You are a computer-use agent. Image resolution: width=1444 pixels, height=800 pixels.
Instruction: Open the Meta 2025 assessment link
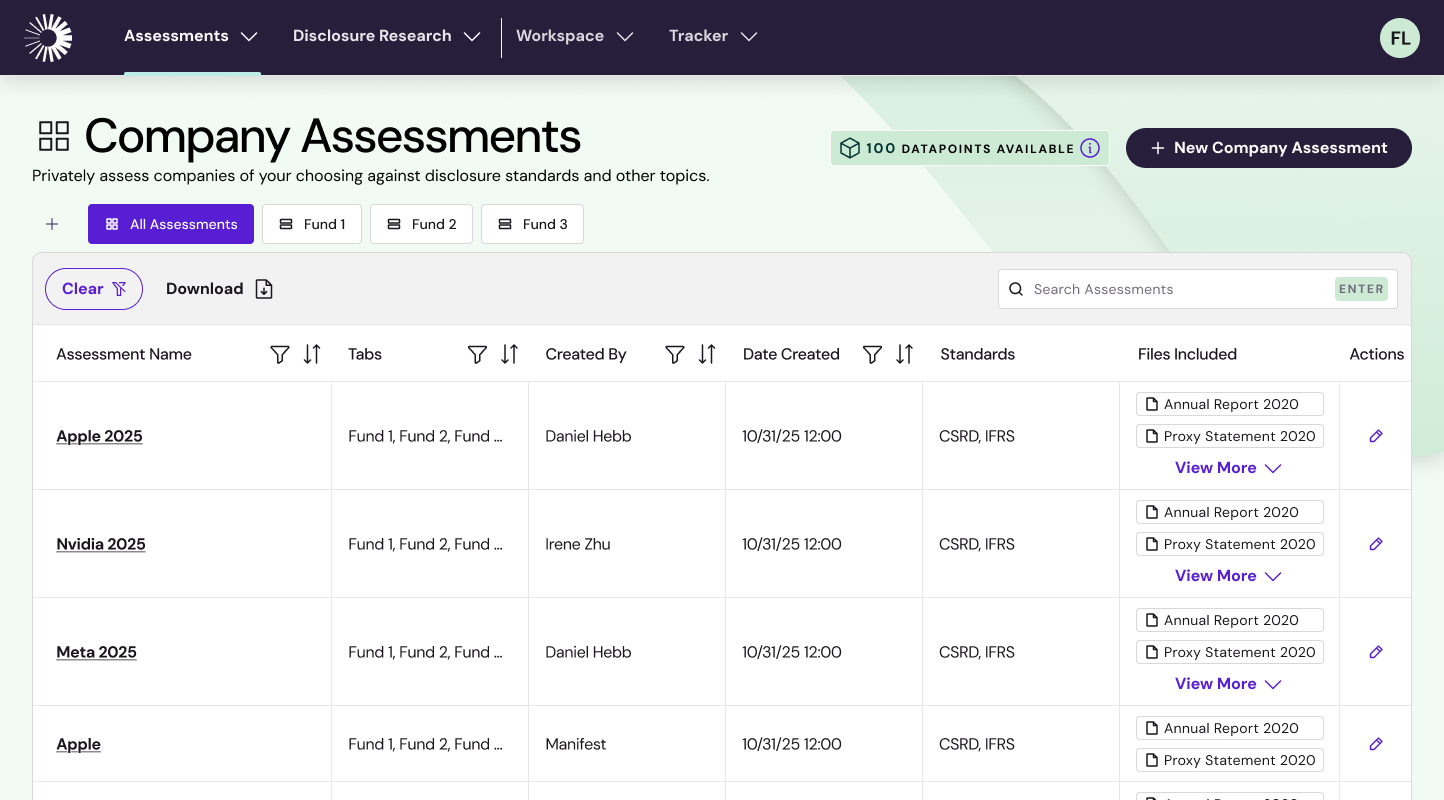[96, 652]
